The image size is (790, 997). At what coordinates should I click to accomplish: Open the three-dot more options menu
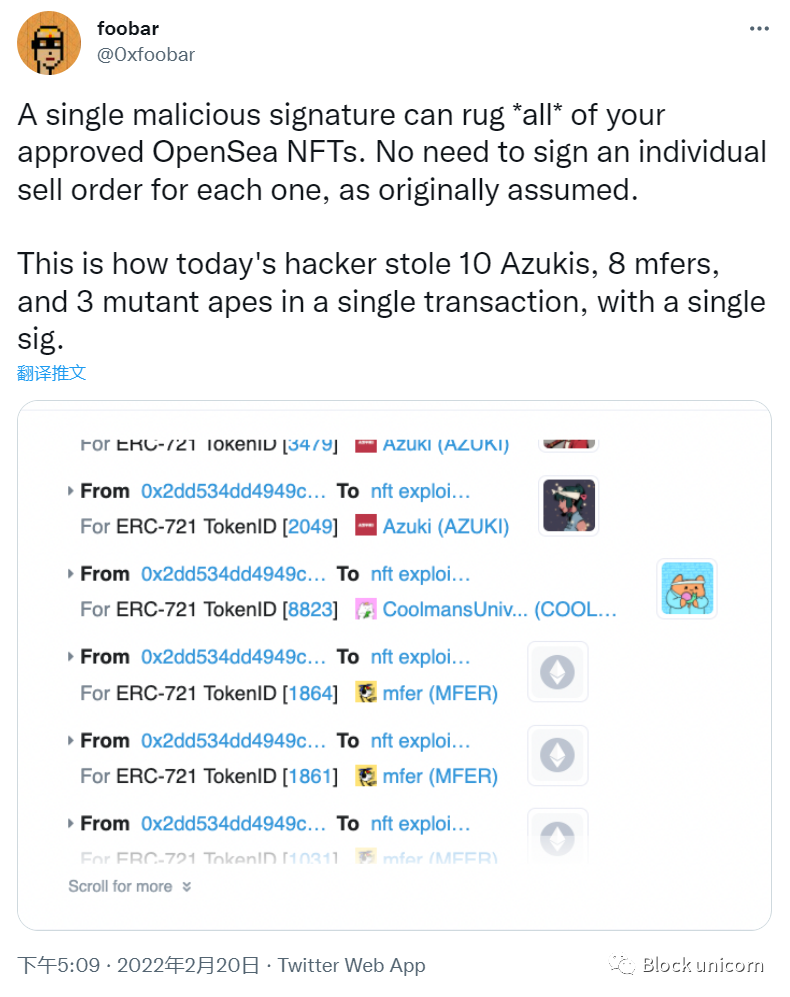coord(759,29)
